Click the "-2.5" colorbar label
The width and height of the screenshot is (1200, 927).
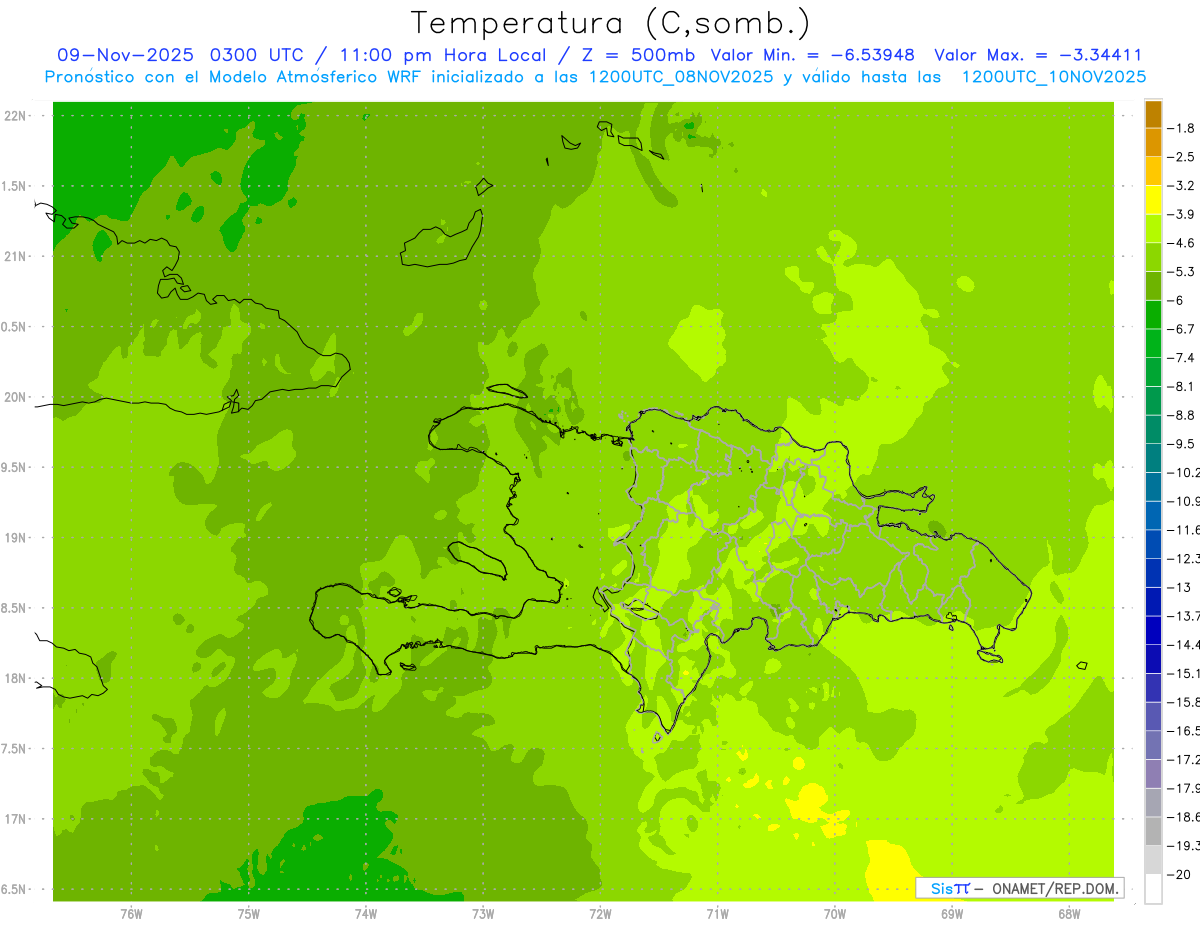[1182, 157]
